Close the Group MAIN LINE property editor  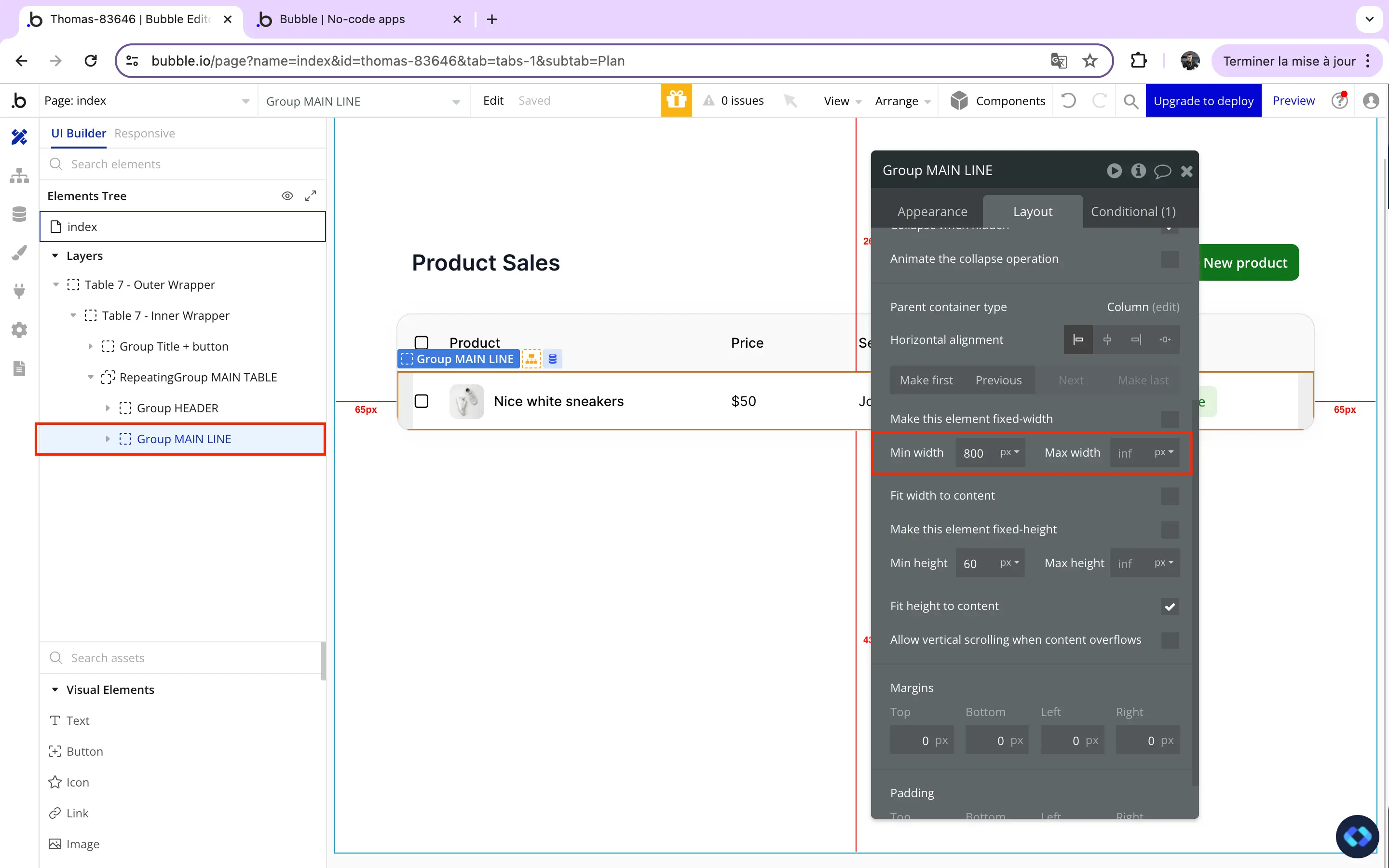[1186, 171]
